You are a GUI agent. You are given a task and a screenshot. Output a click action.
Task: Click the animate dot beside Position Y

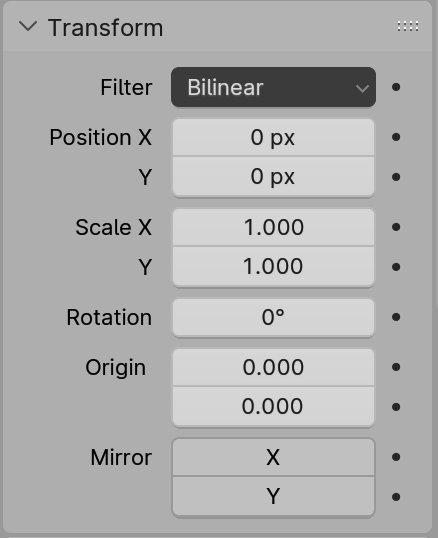396,177
